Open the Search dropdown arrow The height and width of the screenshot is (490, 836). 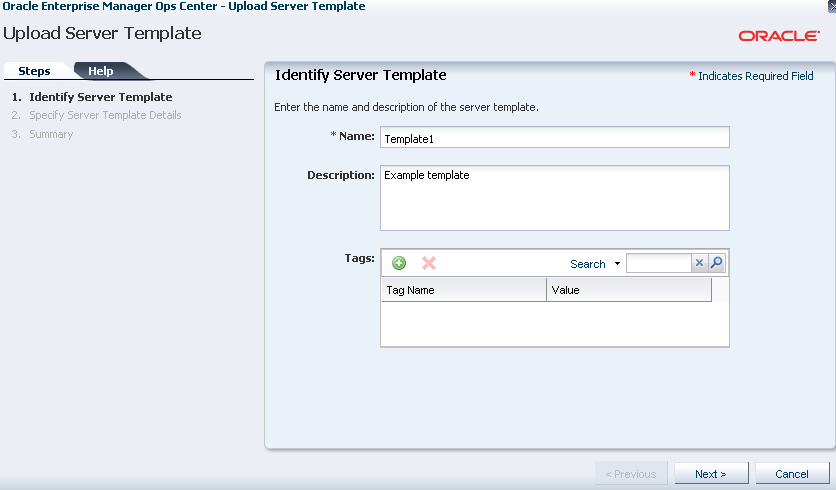pos(617,264)
